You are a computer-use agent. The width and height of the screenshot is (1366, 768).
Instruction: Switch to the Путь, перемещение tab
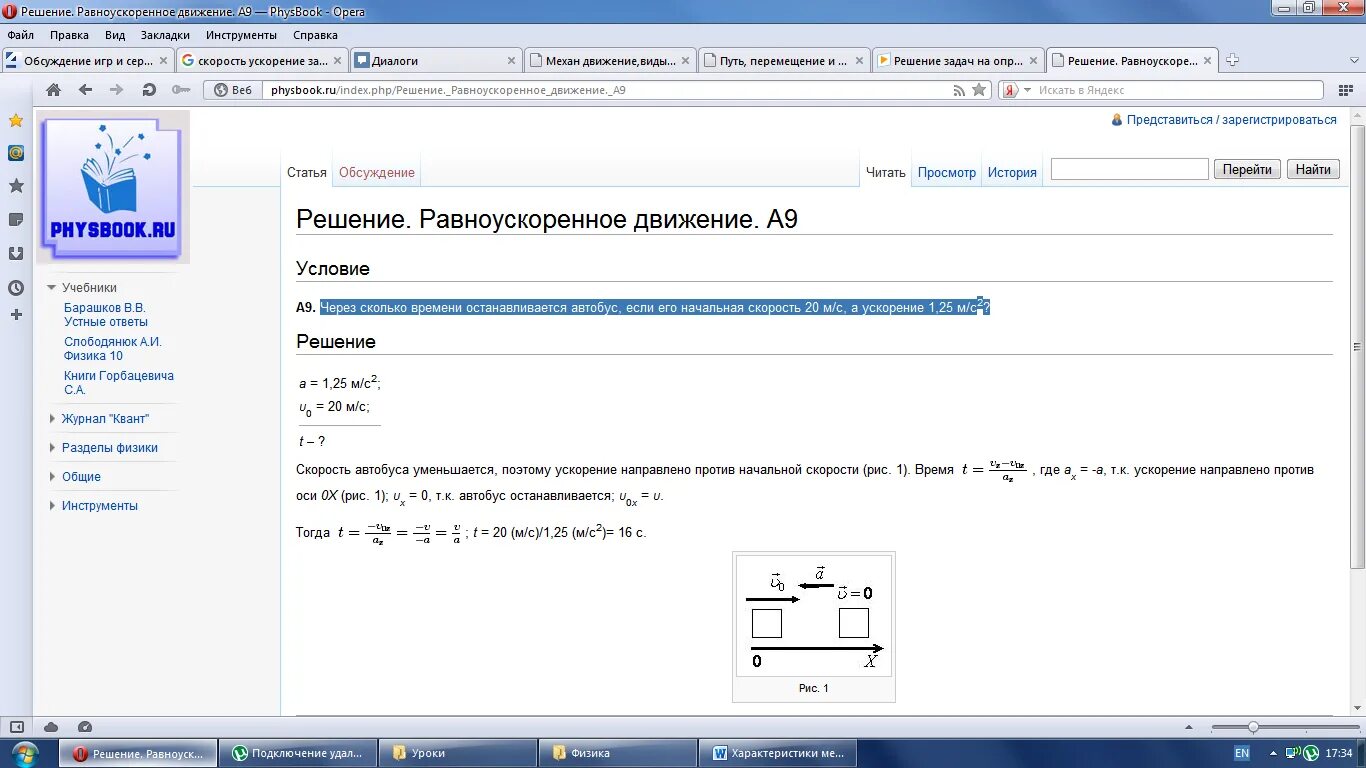point(785,61)
